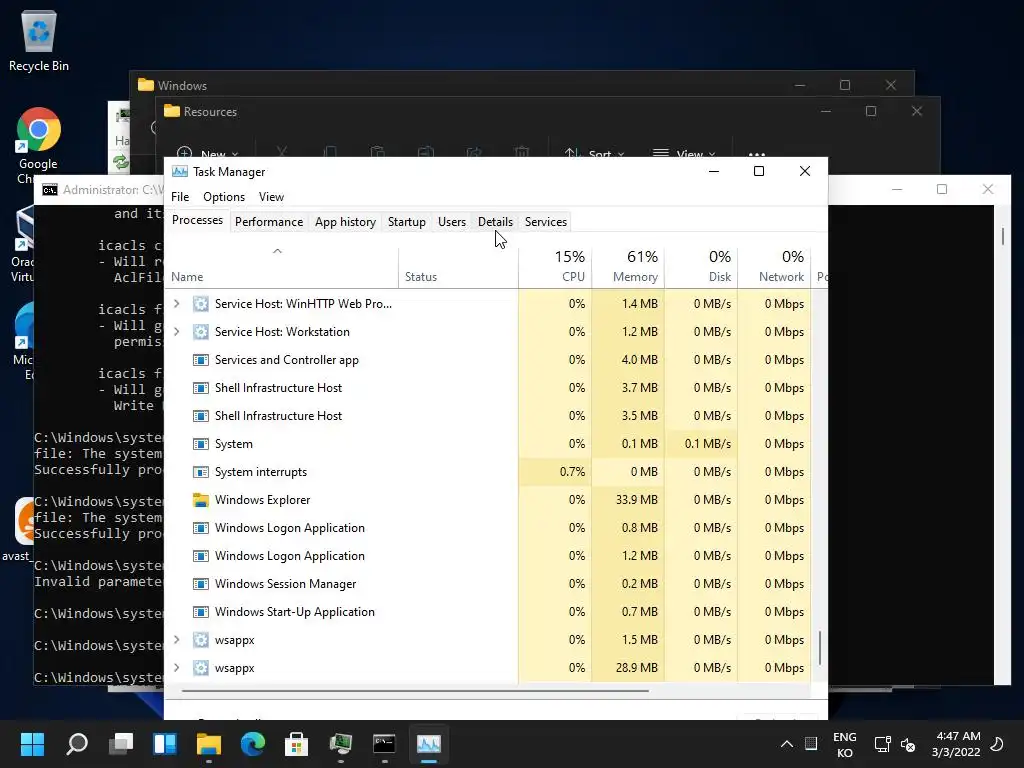The width and height of the screenshot is (1024, 768).
Task: Open the Sort dropdown in Resources window
Action: click(594, 154)
